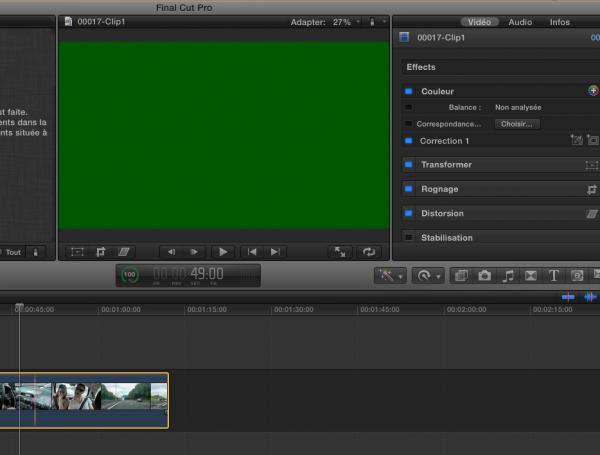Open the Music and Sound browser
Screen dimensions: 600x455
[x=508, y=276]
